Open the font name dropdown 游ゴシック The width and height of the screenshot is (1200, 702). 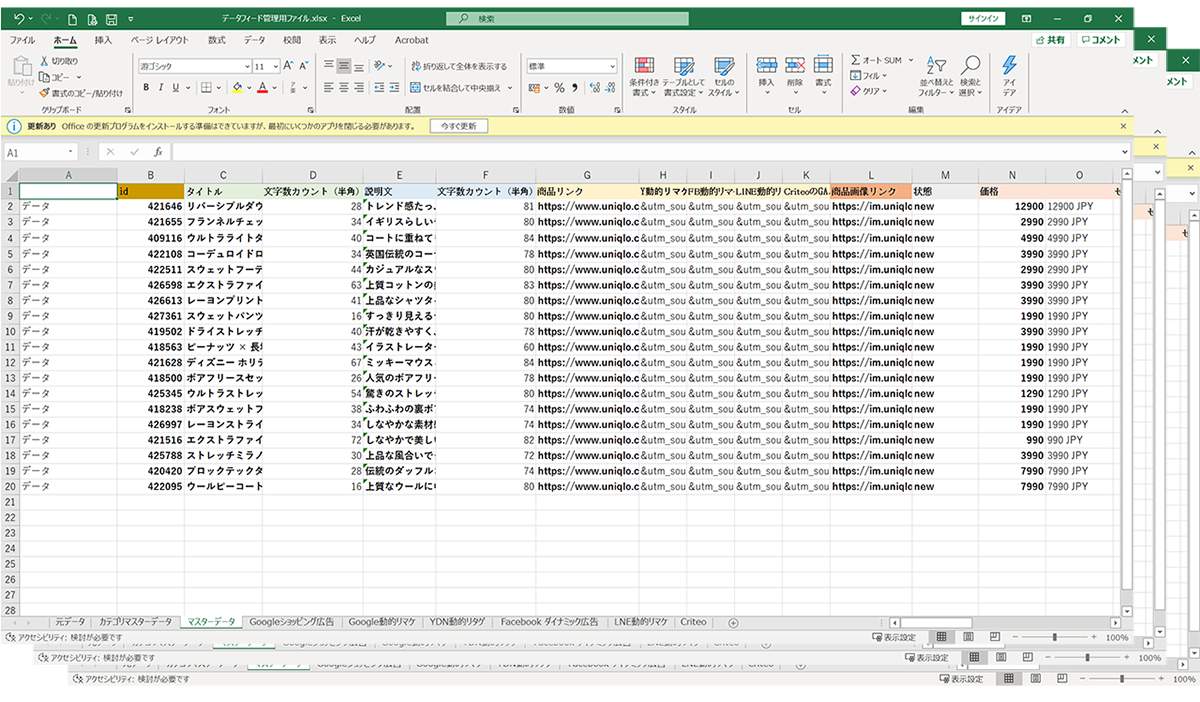(247, 66)
